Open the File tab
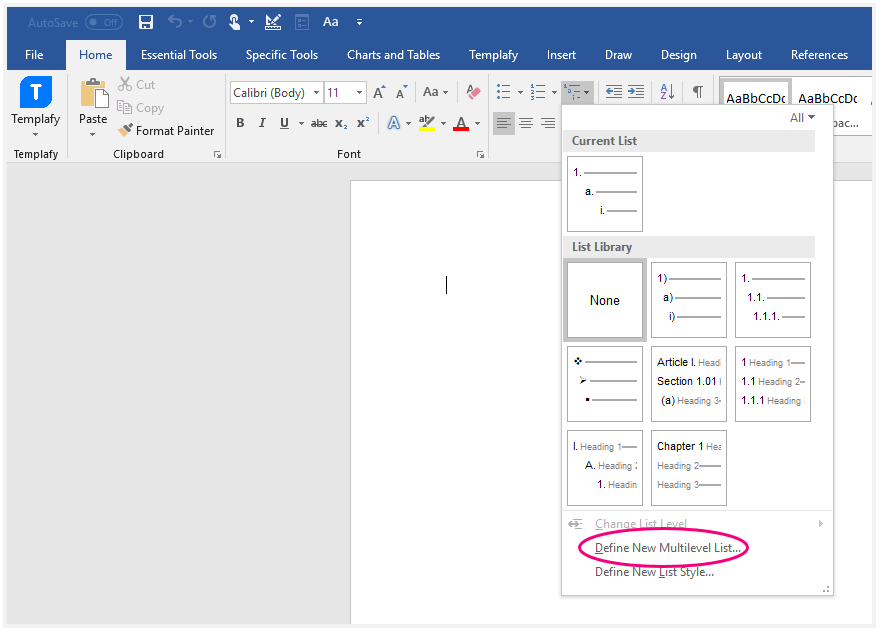Viewport: 881px width, 637px height. 34,54
